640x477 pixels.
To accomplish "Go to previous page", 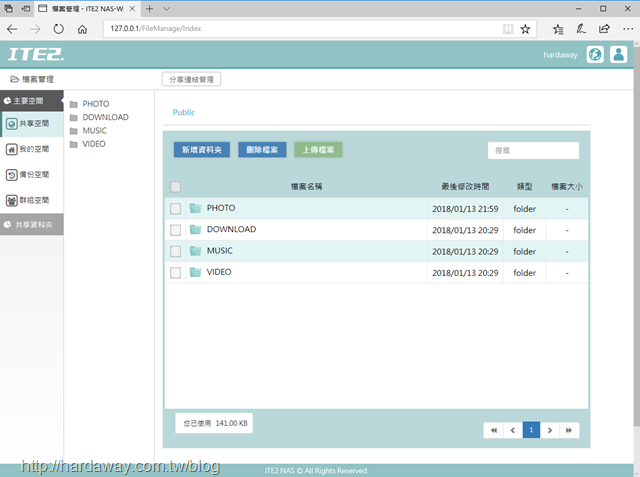I will tap(513, 430).
